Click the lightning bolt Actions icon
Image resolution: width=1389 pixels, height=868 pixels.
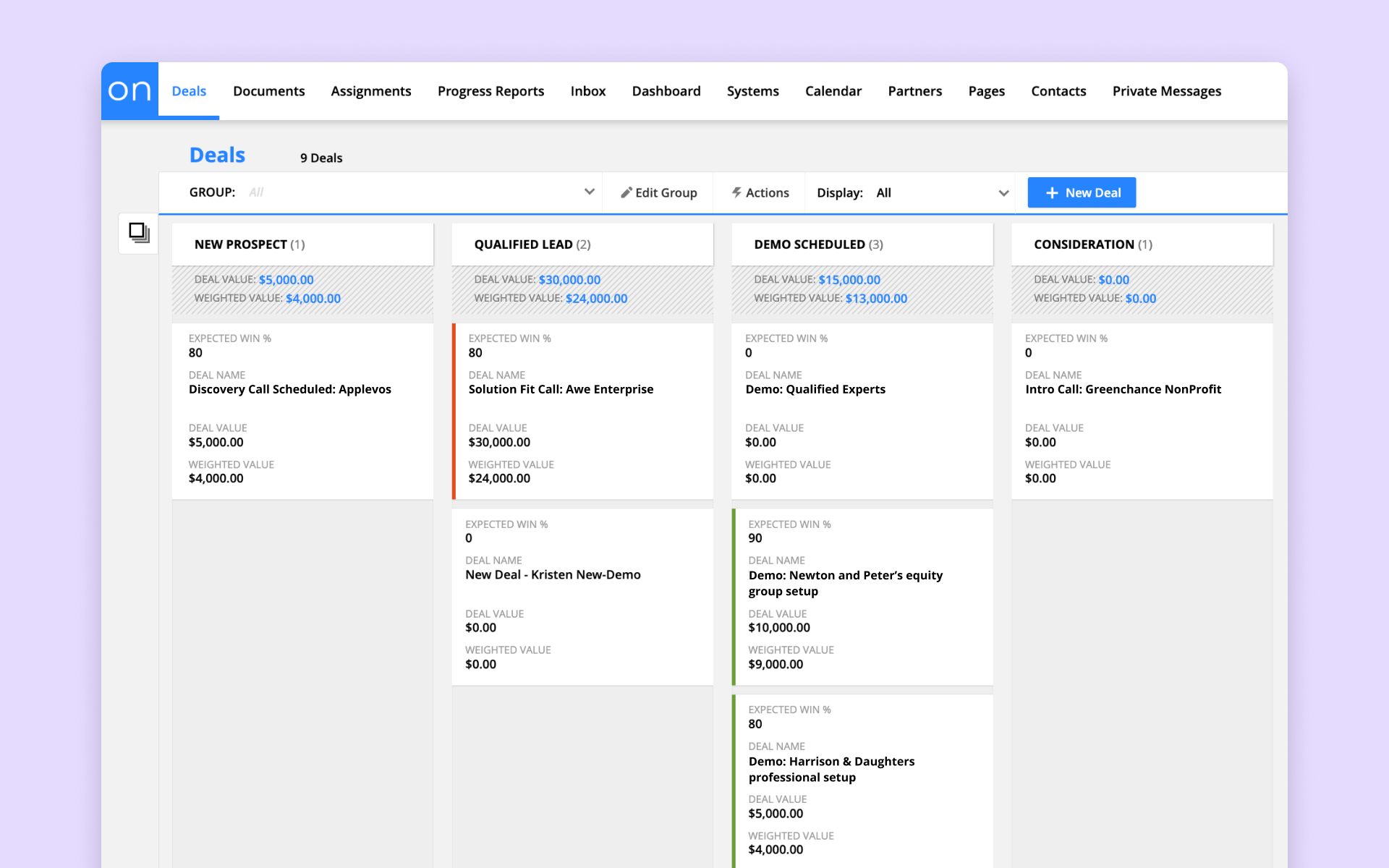[x=736, y=192]
